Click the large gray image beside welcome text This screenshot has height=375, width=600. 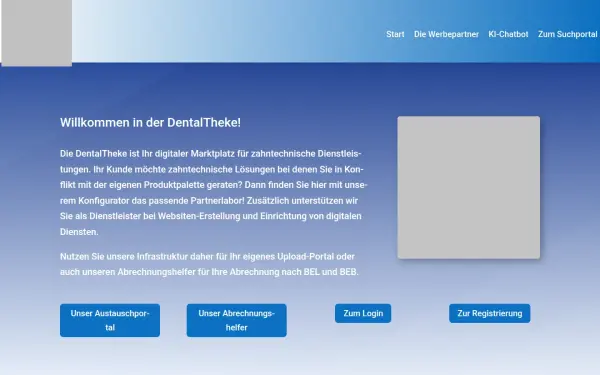tap(469, 188)
